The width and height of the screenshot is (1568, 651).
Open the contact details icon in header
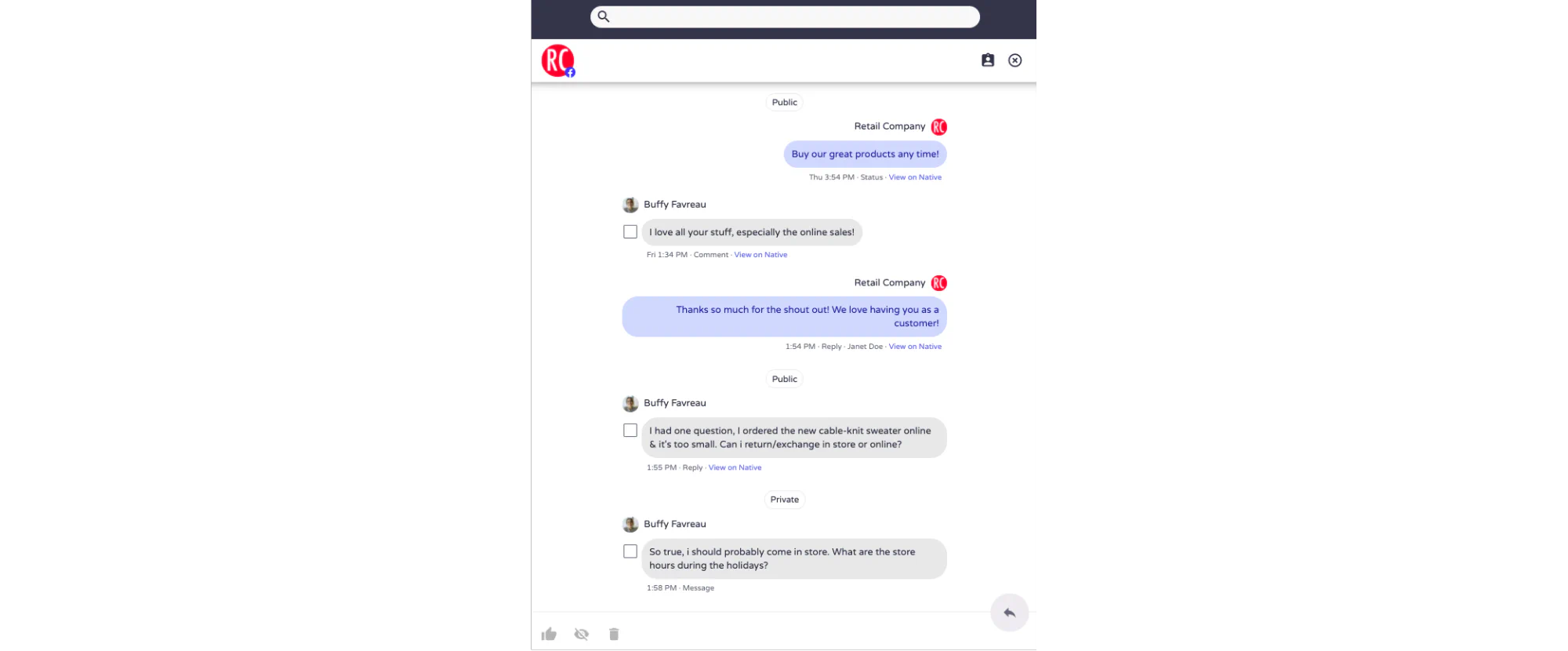pos(988,60)
